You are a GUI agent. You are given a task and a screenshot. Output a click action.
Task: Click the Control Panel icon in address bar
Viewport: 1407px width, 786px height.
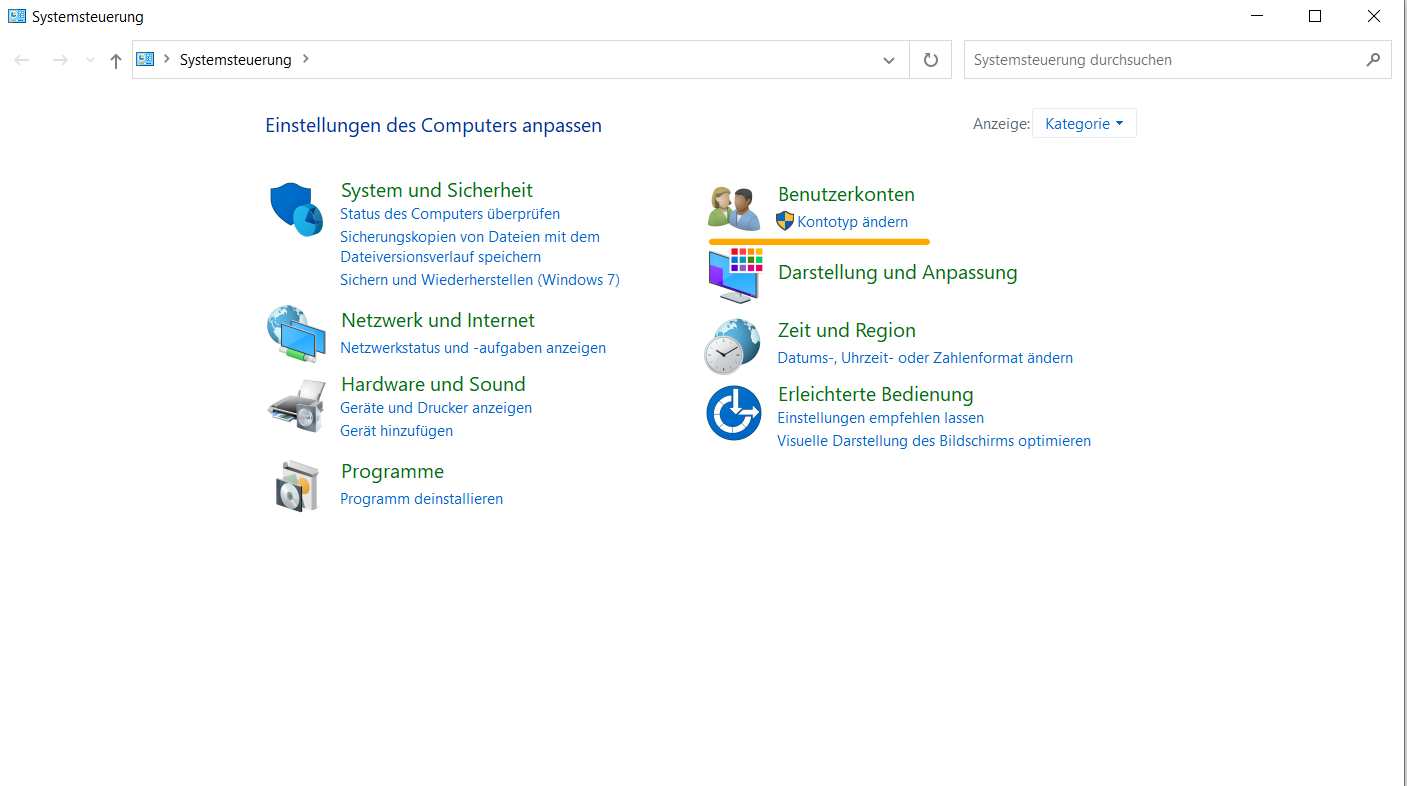(144, 59)
